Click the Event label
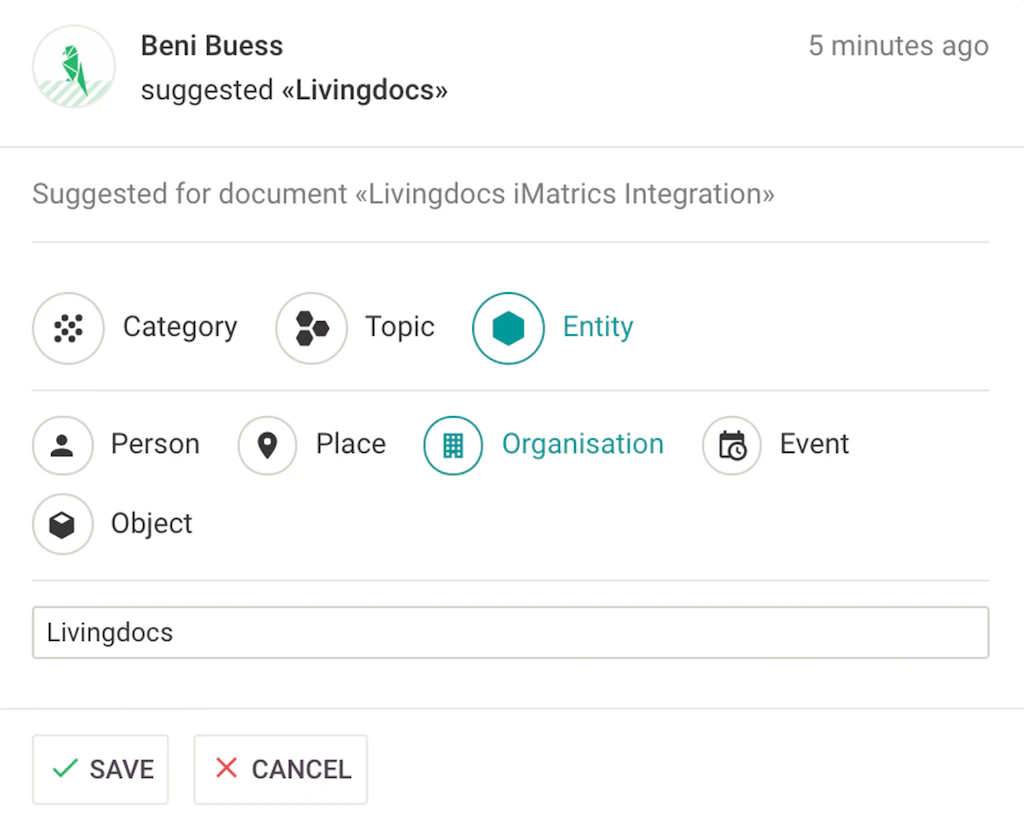The width and height of the screenshot is (1024, 827). (x=814, y=444)
